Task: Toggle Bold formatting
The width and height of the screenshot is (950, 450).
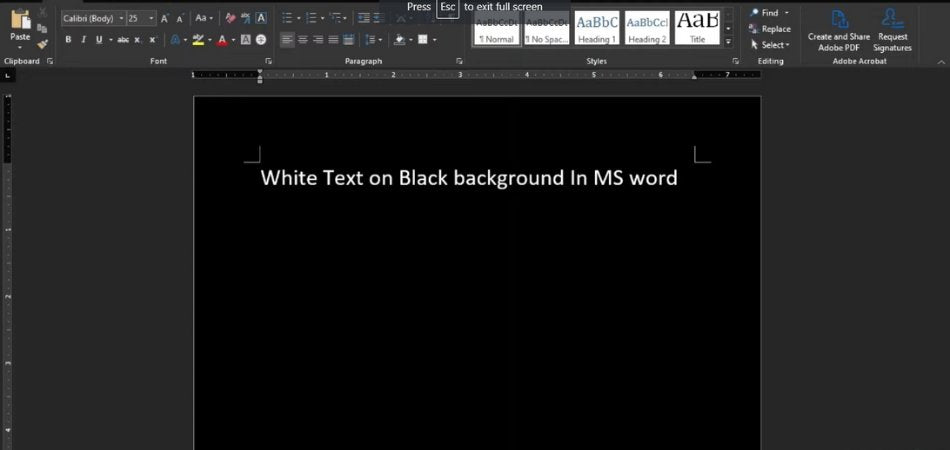Action: click(68, 40)
